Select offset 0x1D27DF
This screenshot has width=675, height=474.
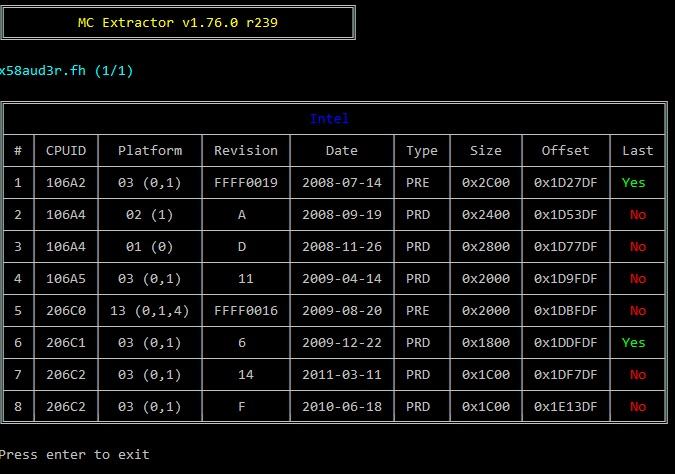pos(565,183)
